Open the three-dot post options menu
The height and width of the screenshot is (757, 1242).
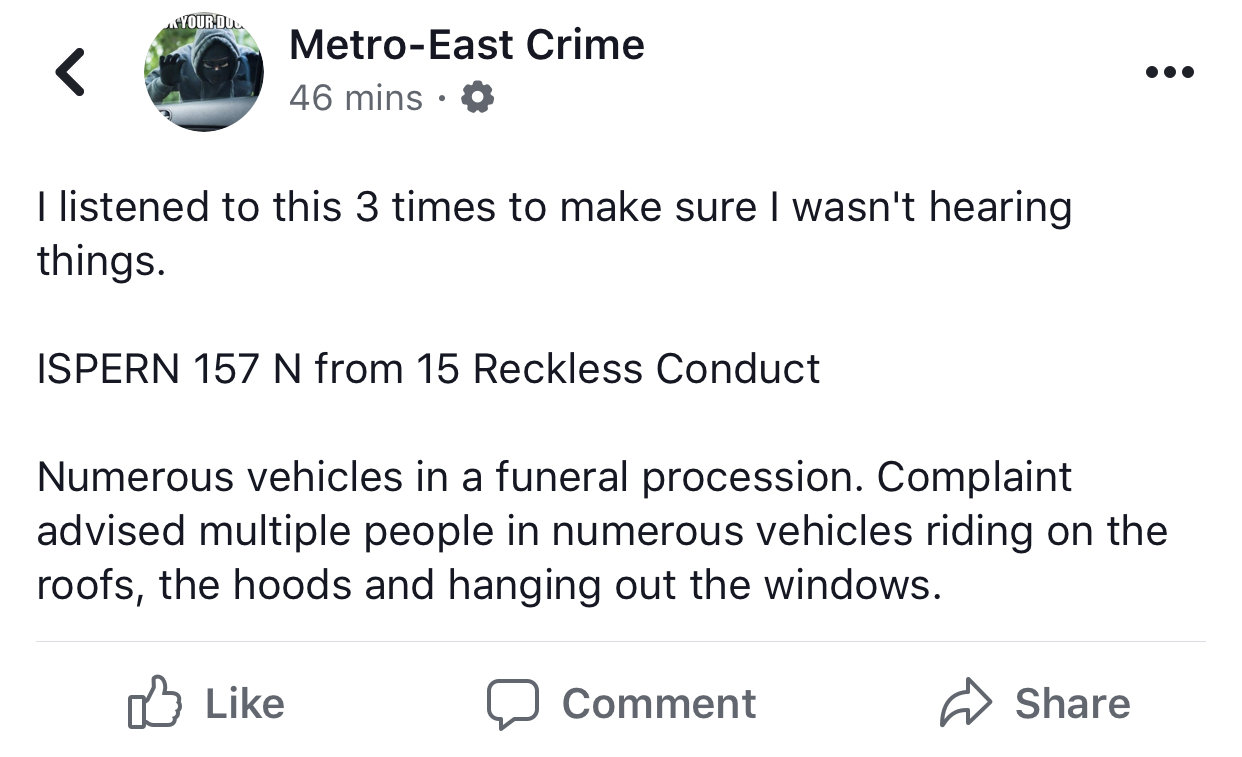coord(1171,72)
